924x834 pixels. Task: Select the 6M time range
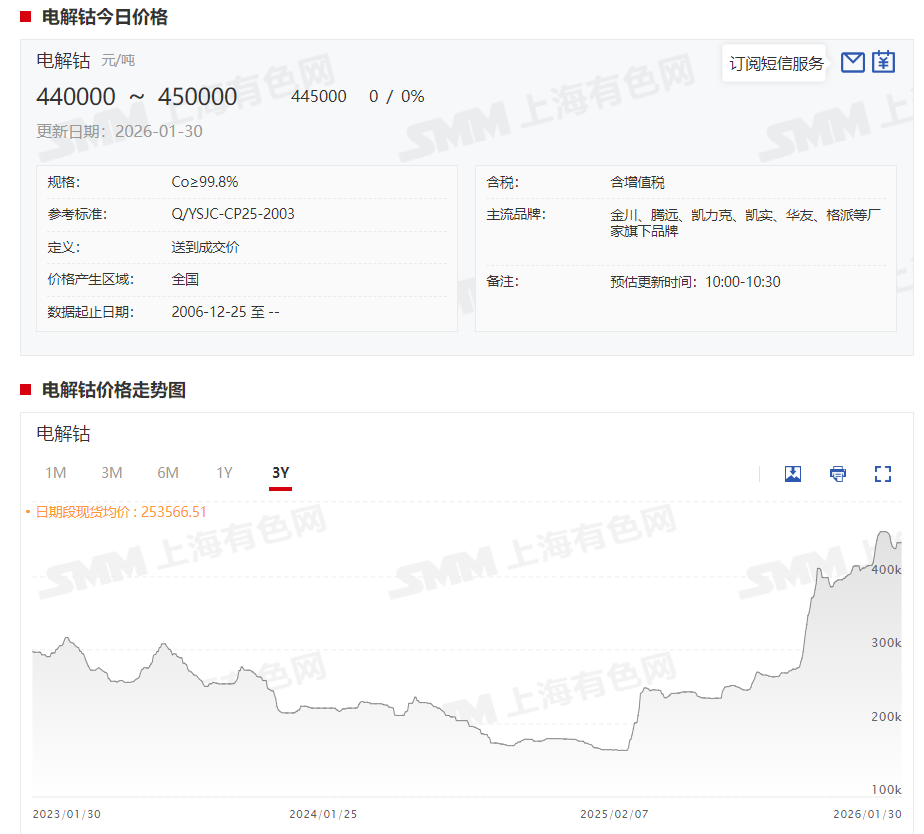[x=168, y=472]
